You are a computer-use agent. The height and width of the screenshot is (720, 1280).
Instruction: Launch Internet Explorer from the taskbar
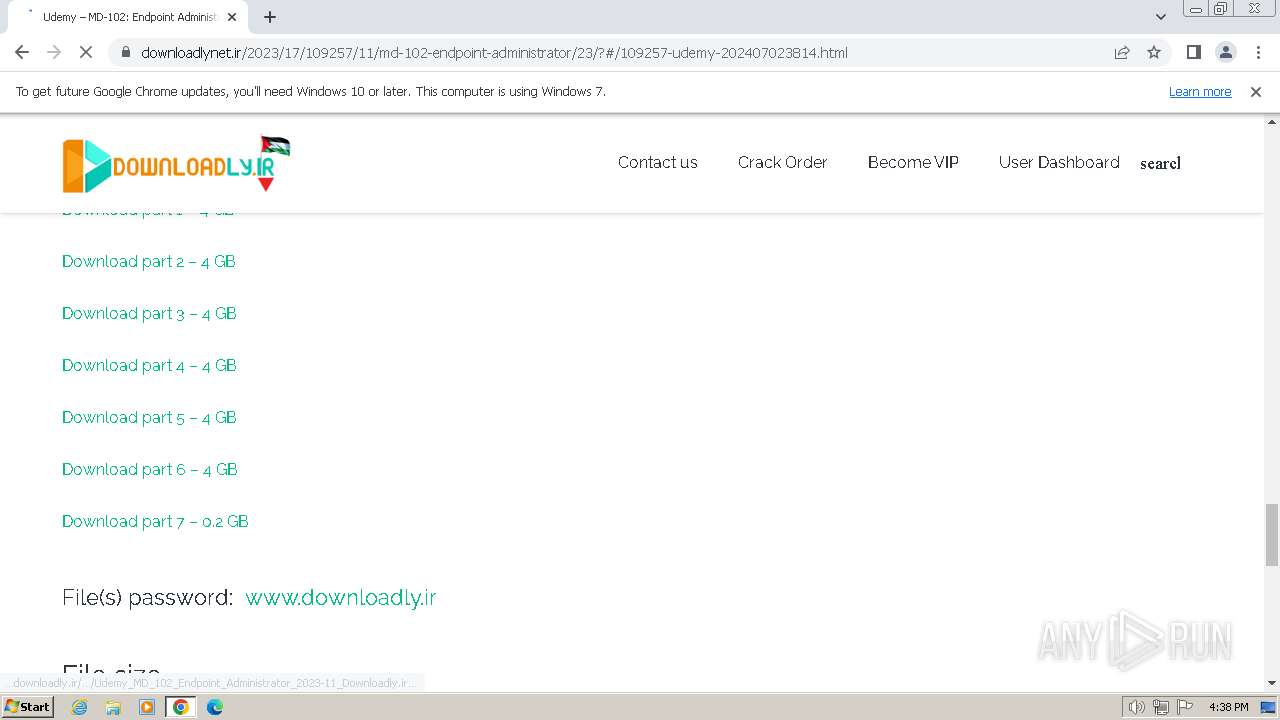point(80,707)
